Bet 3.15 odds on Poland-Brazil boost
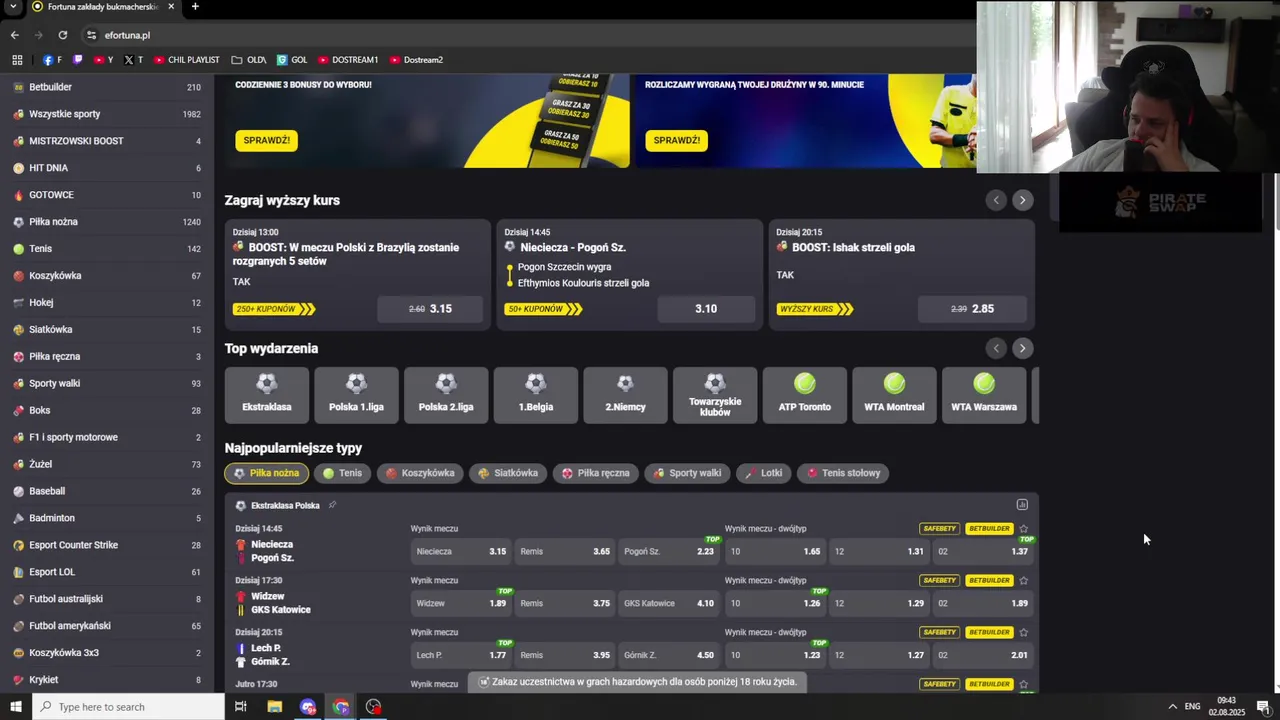The height and width of the screenshot is (720, 1280). click(x=430, y=309)
